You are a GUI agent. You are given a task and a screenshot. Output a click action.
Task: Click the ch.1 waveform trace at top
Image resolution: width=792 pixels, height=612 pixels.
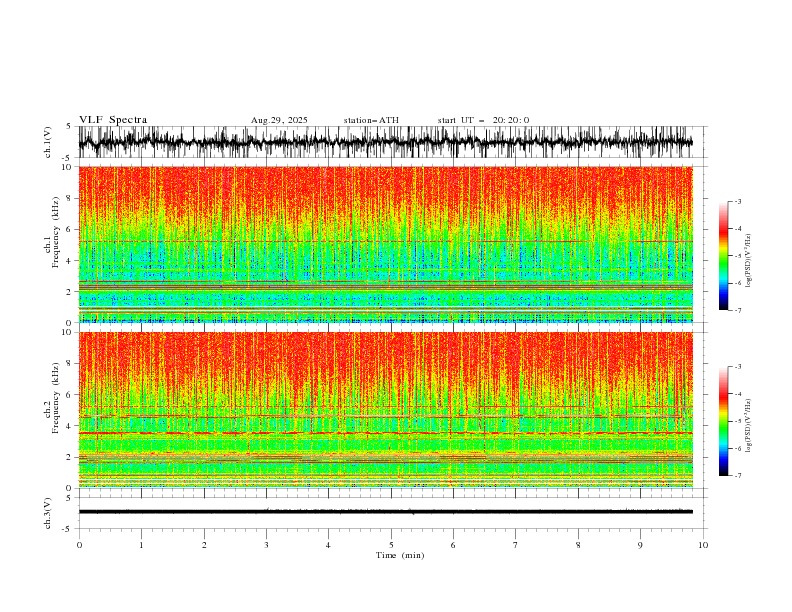385,142
